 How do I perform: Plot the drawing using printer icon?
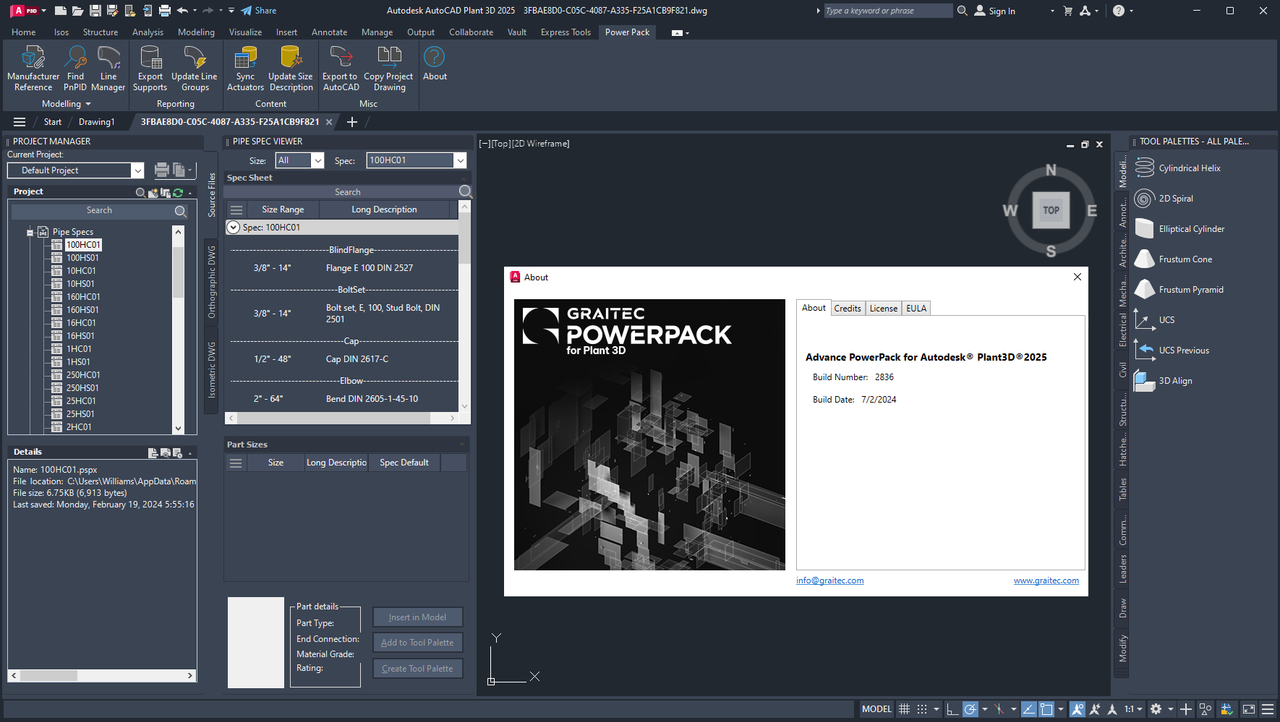163,10
